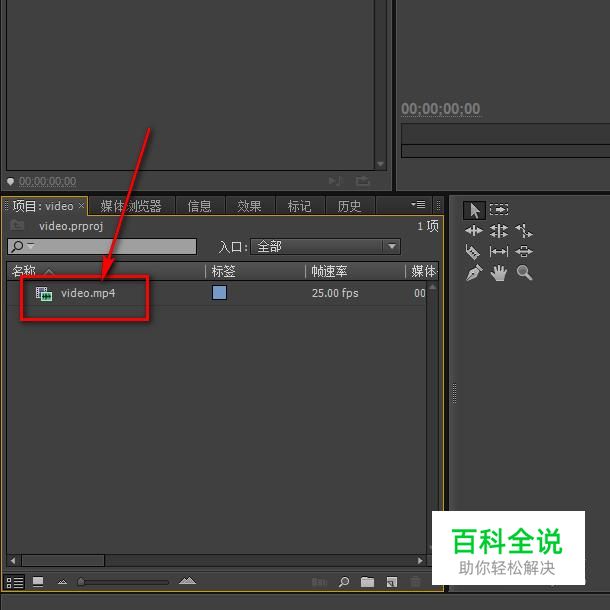Adjust the thumbnail zoom slider
The height and width of the screenshot is (610, 610).
(x=81, y=582)
